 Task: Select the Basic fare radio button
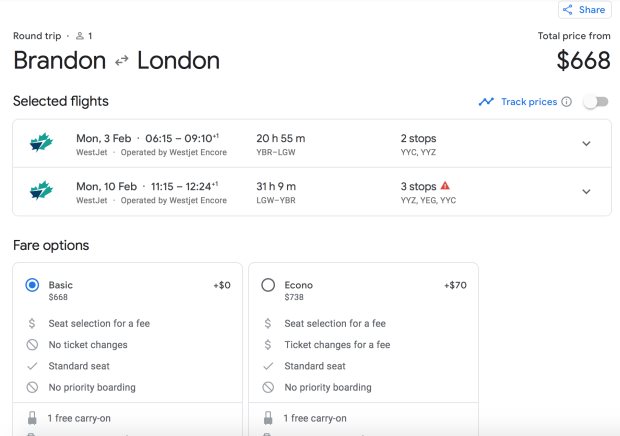pyautogui.click(x=32, y=285)
